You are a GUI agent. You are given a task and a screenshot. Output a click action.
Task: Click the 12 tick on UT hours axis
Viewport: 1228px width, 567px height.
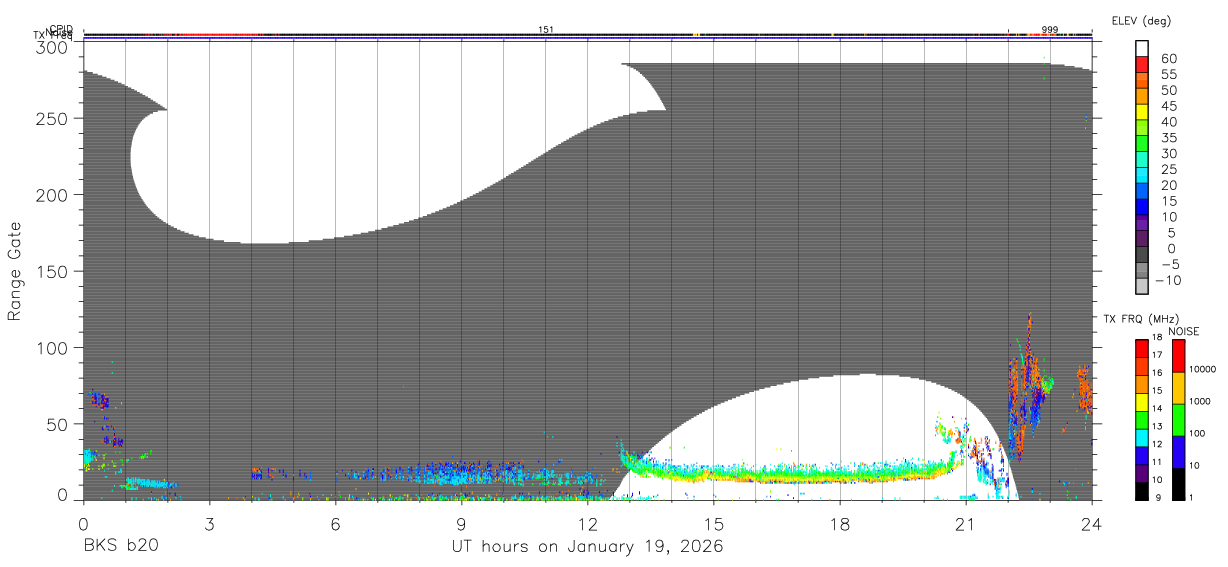pyautogui.click(x=587, y=523)
